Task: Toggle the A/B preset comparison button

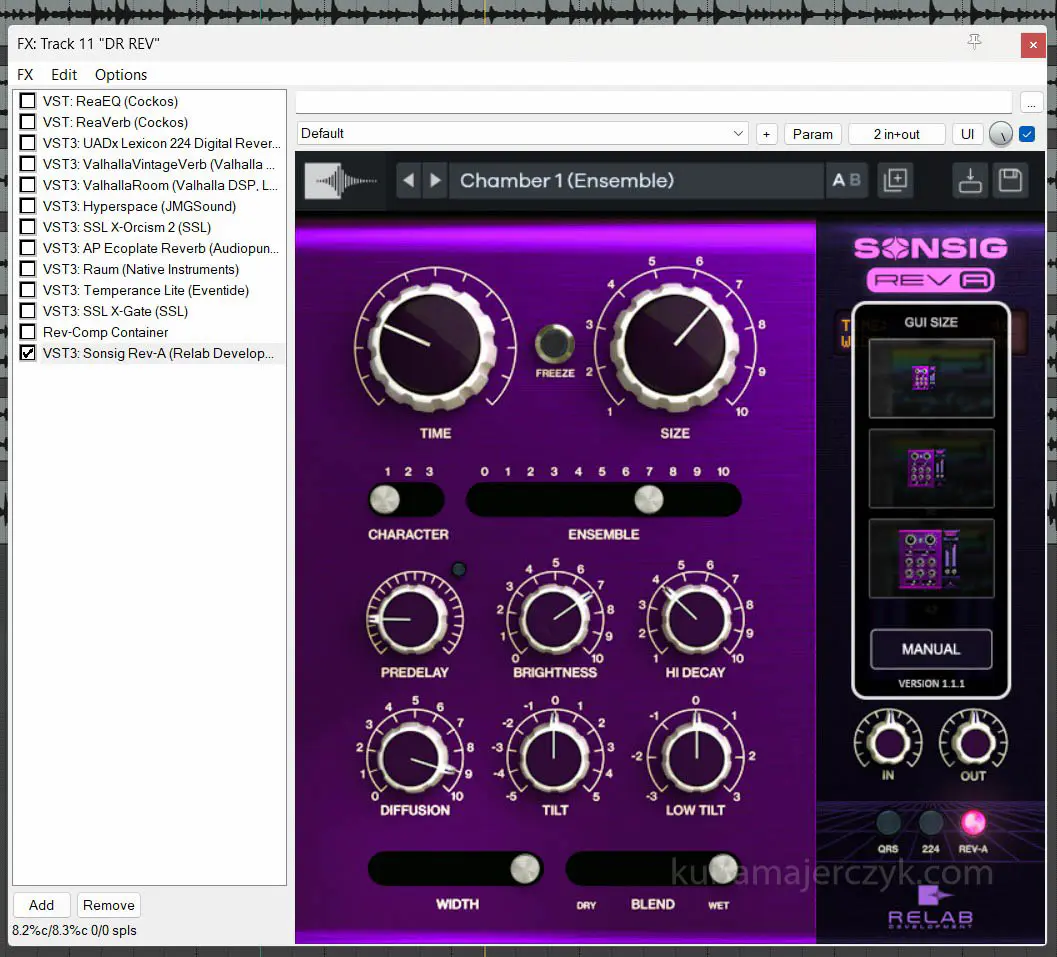Action: pyautogui.click(x=846, y=181)
